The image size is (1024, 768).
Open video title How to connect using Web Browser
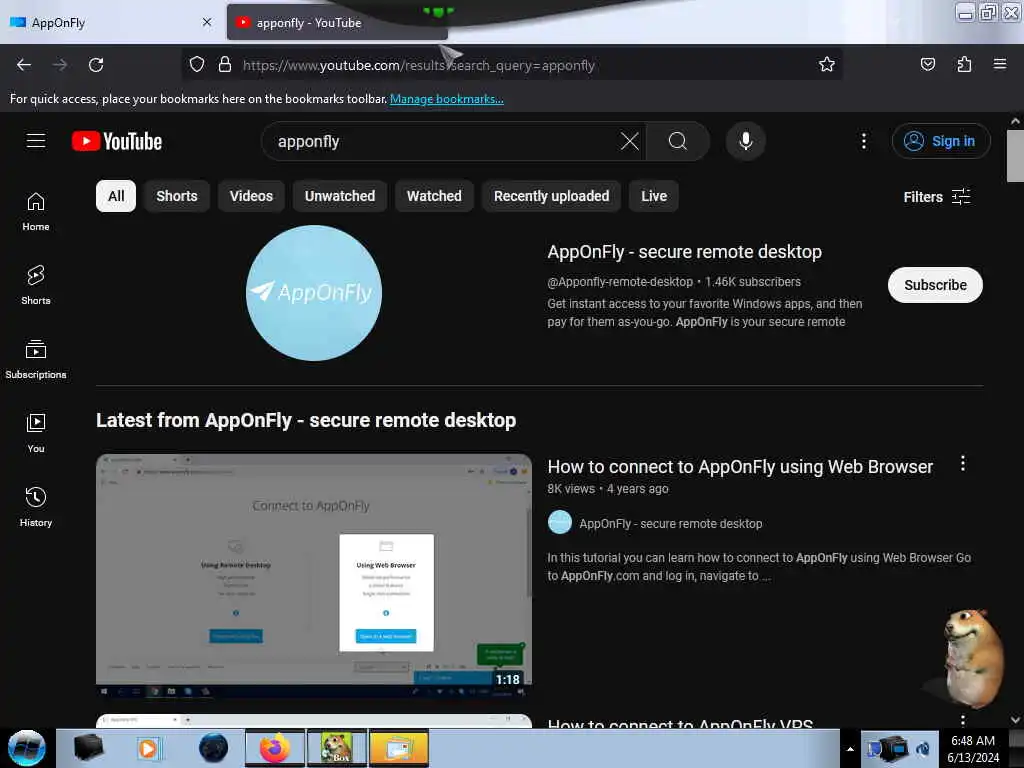739,467
